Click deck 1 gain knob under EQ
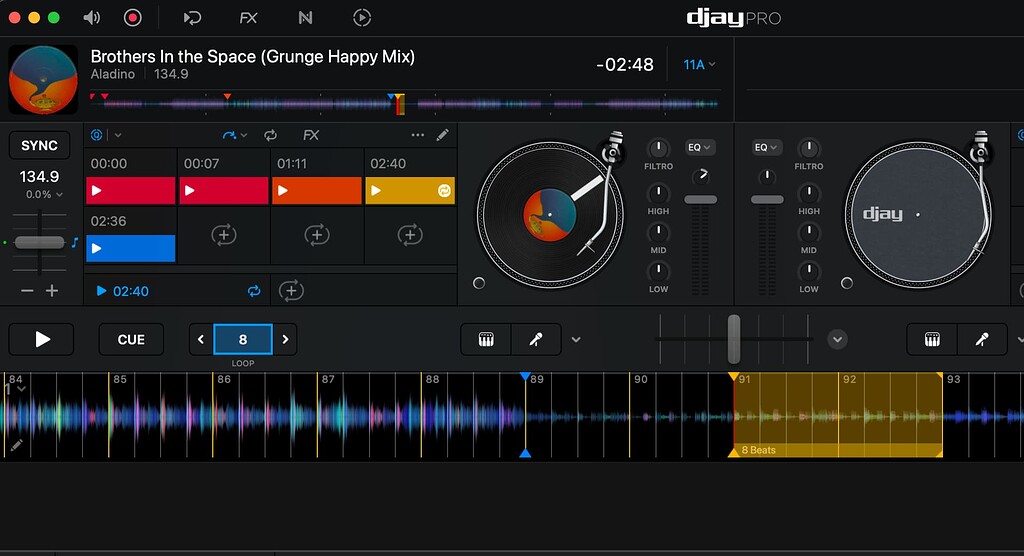Viewport: 1024px width, 556px height. click(700, 176)
